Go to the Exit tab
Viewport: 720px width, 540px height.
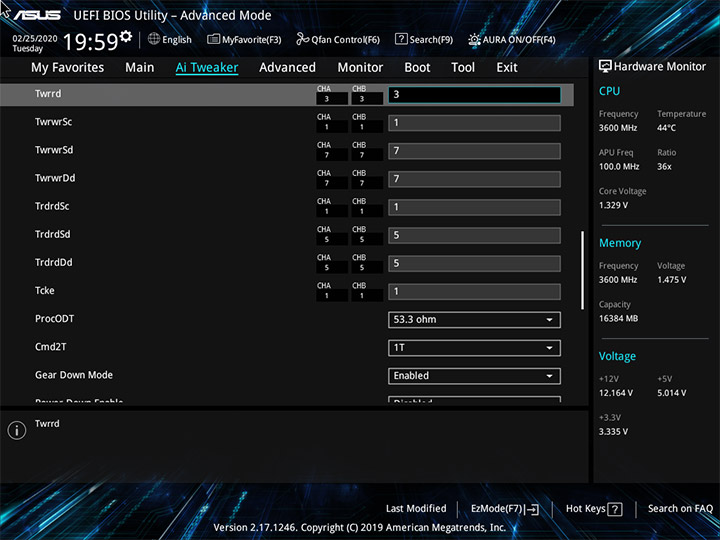[506, 68]
